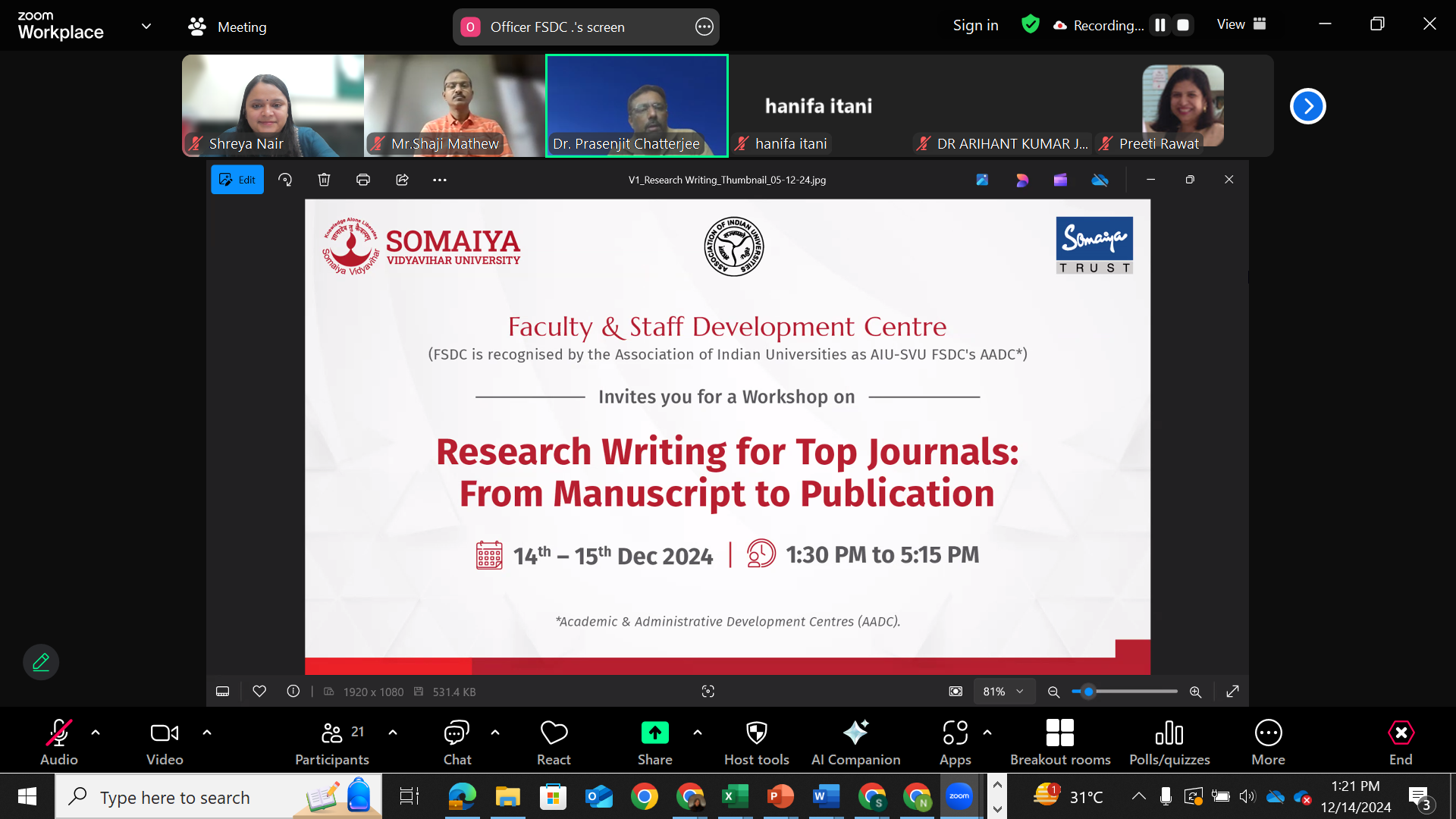Image resolution: width=1456 pixels, height=819 pixels.
Task: Toggle system volume speaker icon
Action: tap(1247, 796)
